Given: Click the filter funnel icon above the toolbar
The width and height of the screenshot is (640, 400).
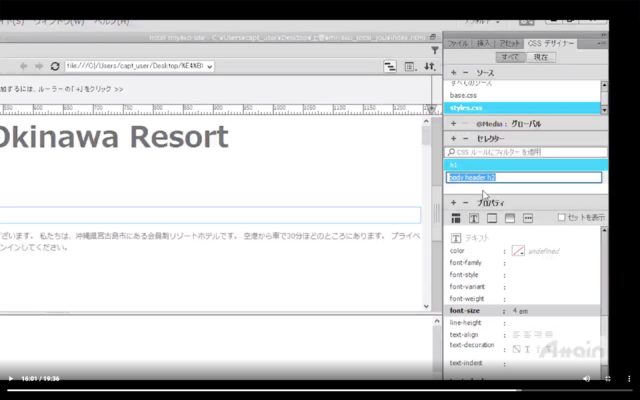Looking at the screenshot, I should tap(435, 50).
